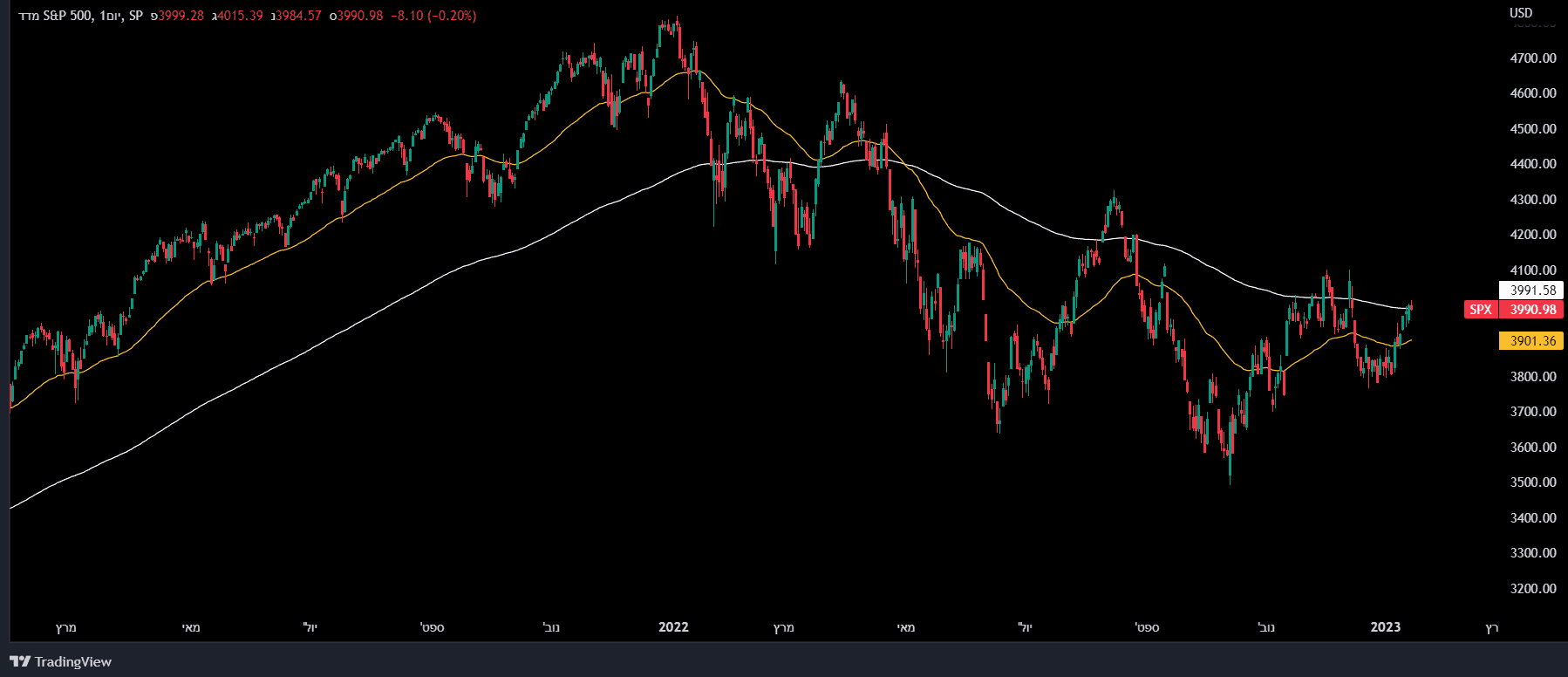Image resolution: width=1568 pixels, height=677 pixels.
Task: Click the 4700.00 price scale label
Action: tap(1532, 58)
